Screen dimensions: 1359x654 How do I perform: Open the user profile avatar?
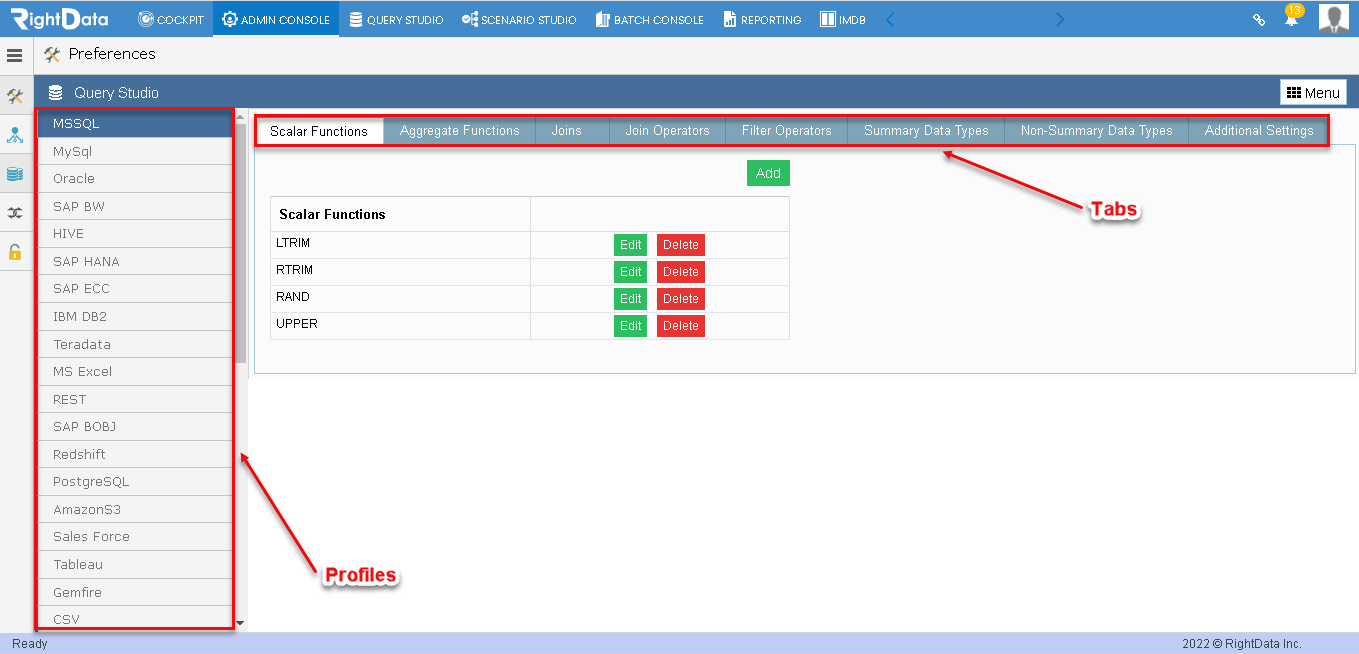(1334, 18)
